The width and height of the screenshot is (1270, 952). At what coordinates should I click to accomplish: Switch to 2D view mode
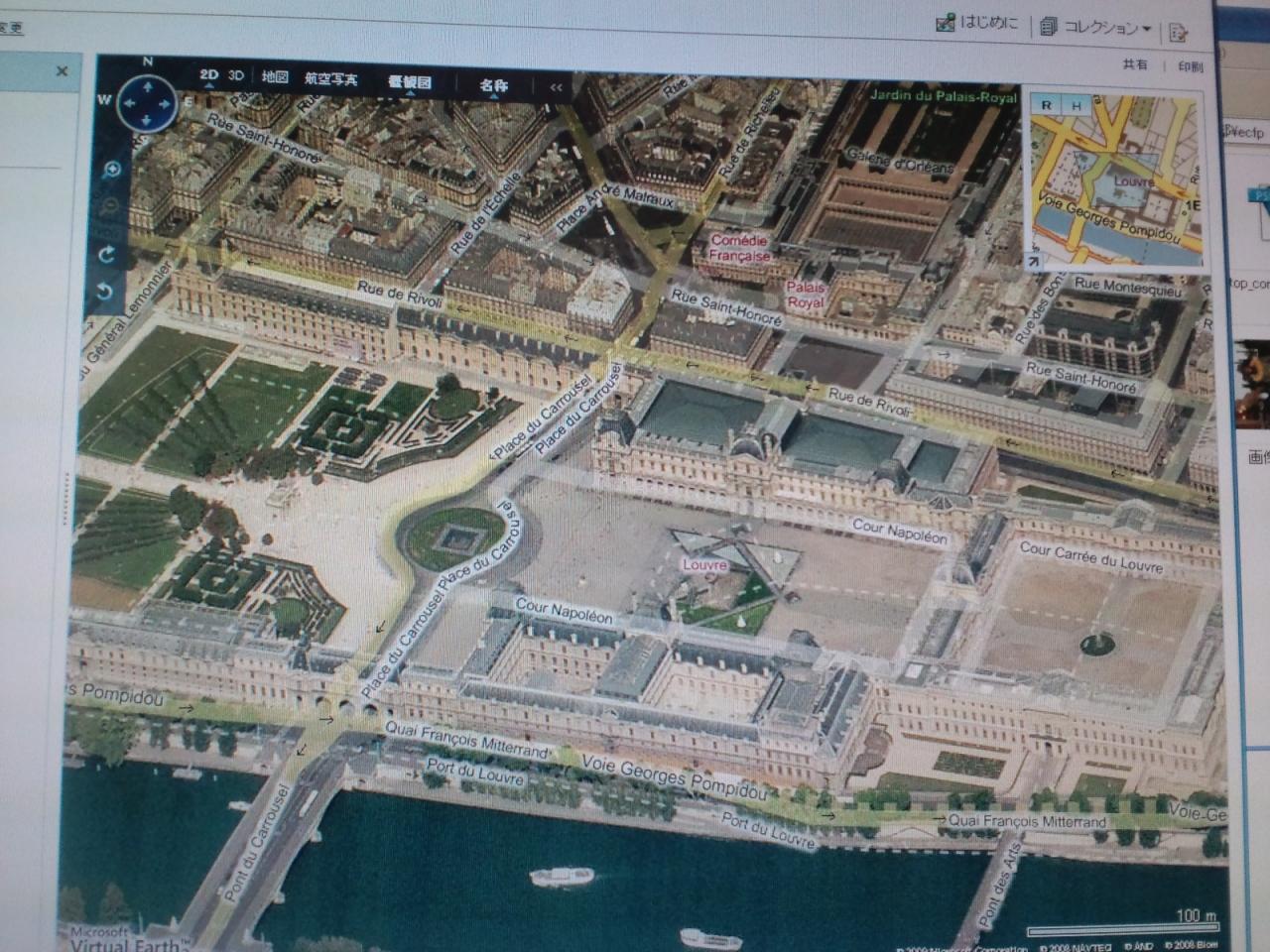(208, 75)
